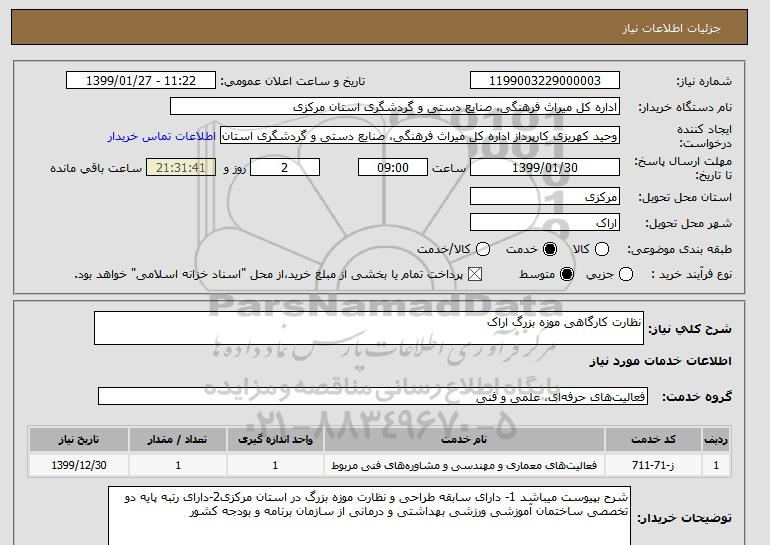Viewport: 770px width, 545px height.
Task: Click the طبقه بندی موضوعی label
Action: coord(680,250)
